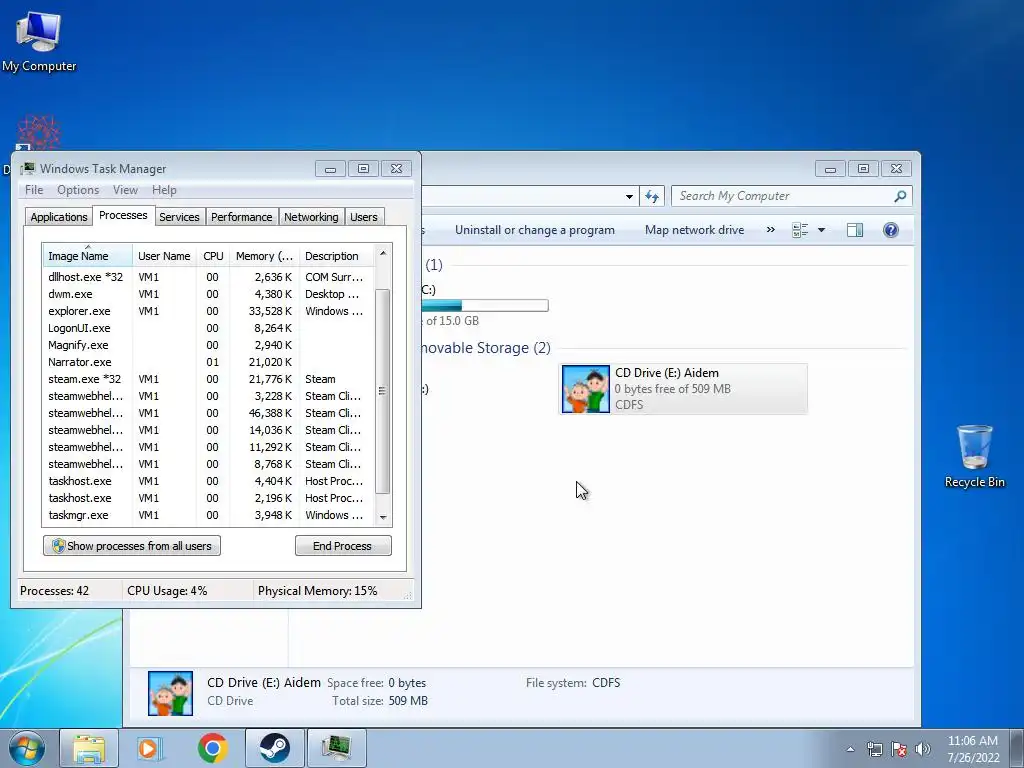Open the address bar history dropdown
1024x768 pixels.
[629, 196]
